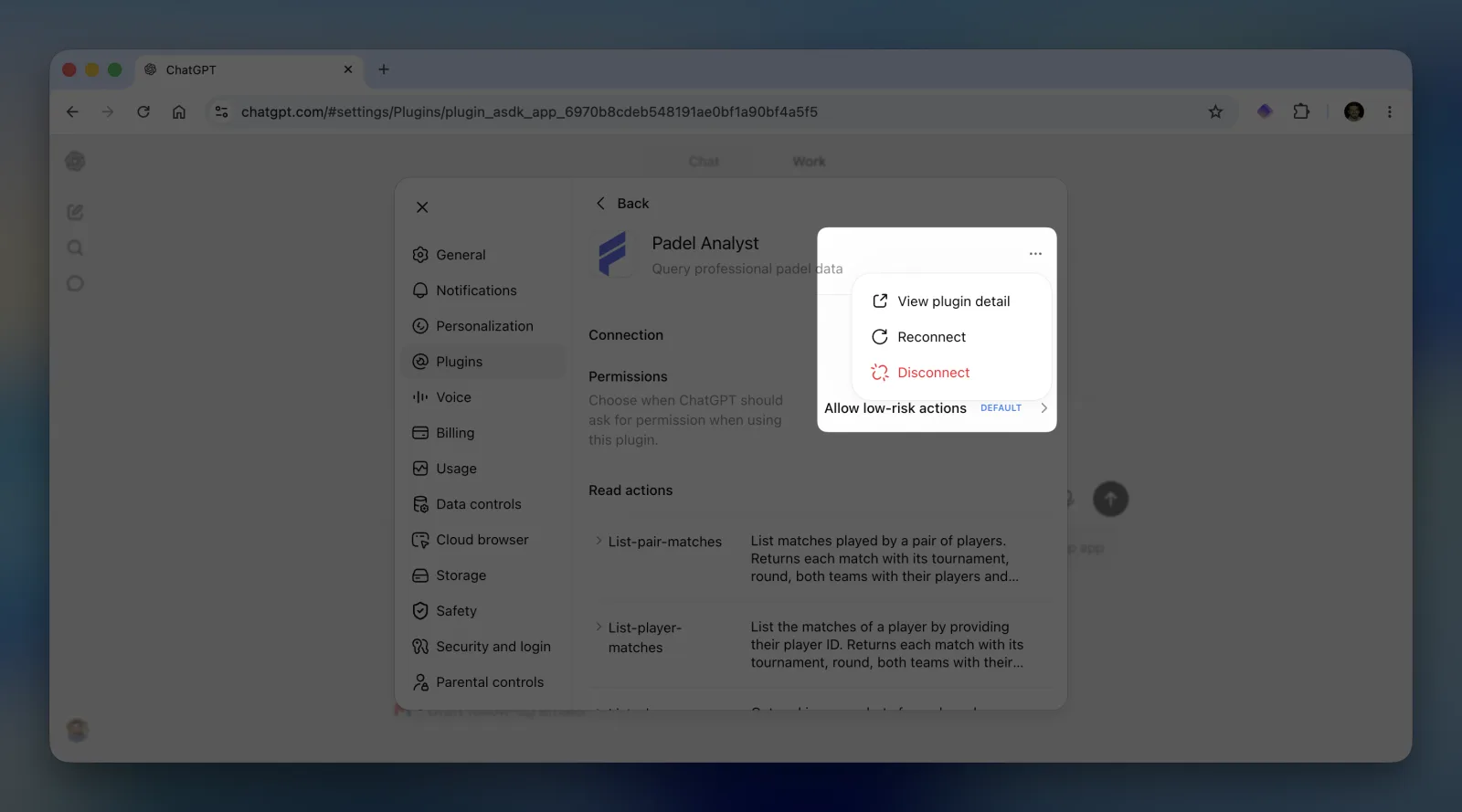Click the Connection label
The image size is (1462, 812).
tap(626, 335)
